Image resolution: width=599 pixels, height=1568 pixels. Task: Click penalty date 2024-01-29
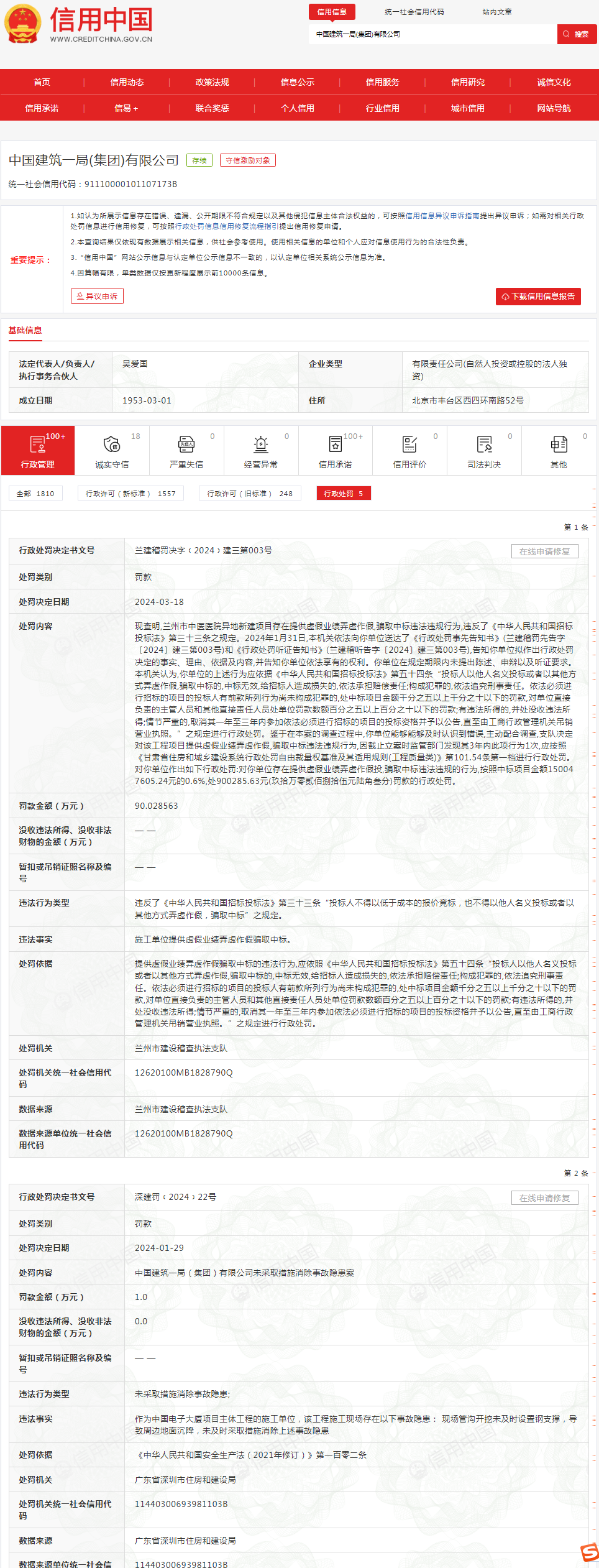point(159,1248)
